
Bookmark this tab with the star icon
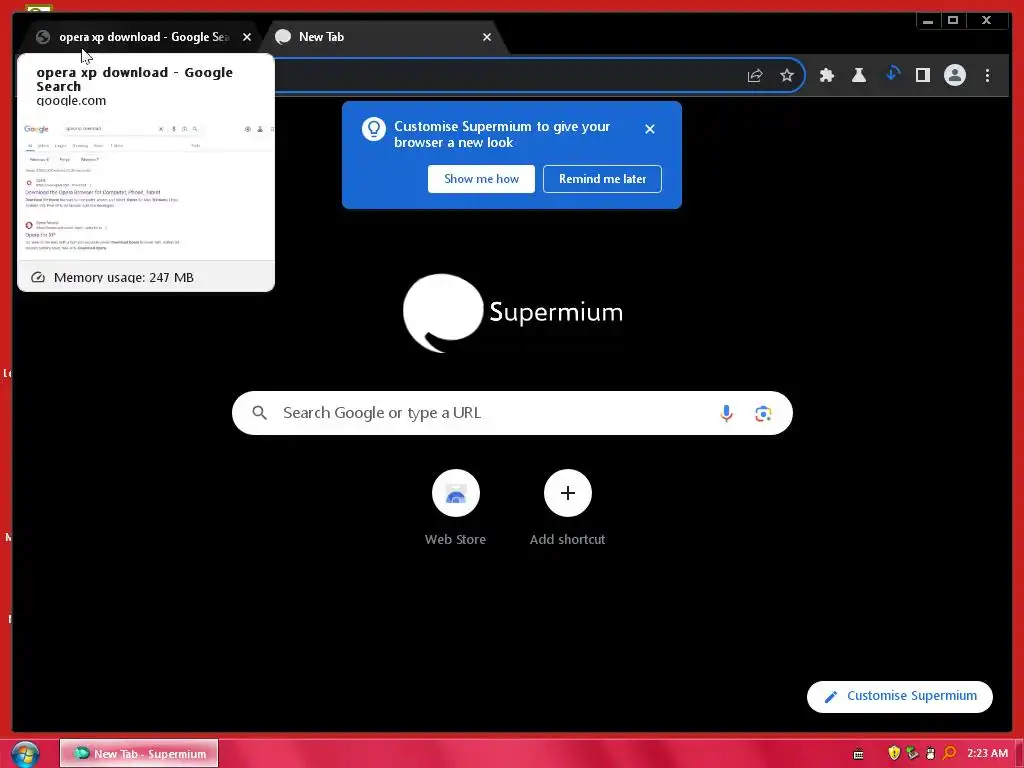point(787,75)
